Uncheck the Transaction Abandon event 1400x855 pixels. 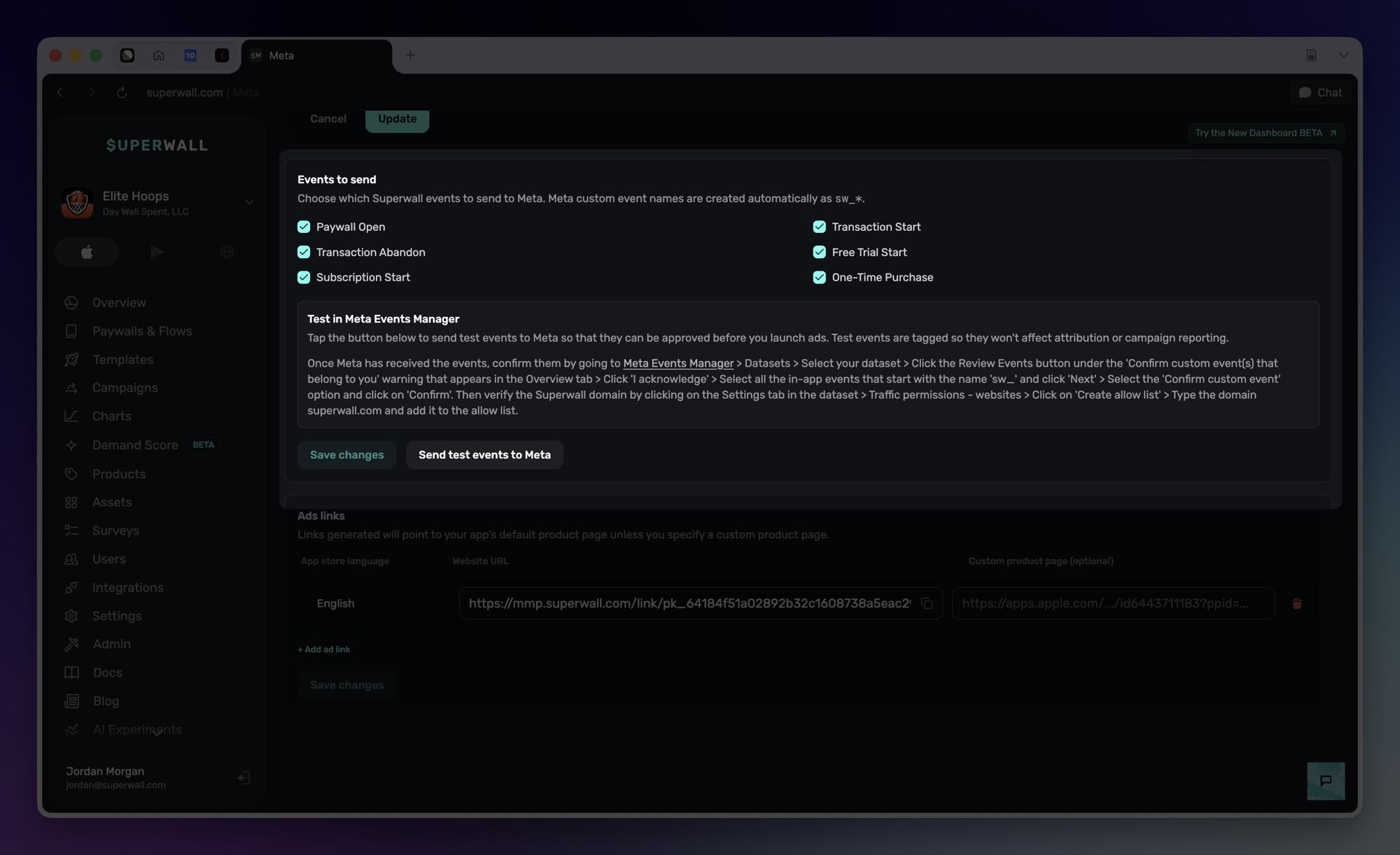pyautogui.click(x=304, y=252)
